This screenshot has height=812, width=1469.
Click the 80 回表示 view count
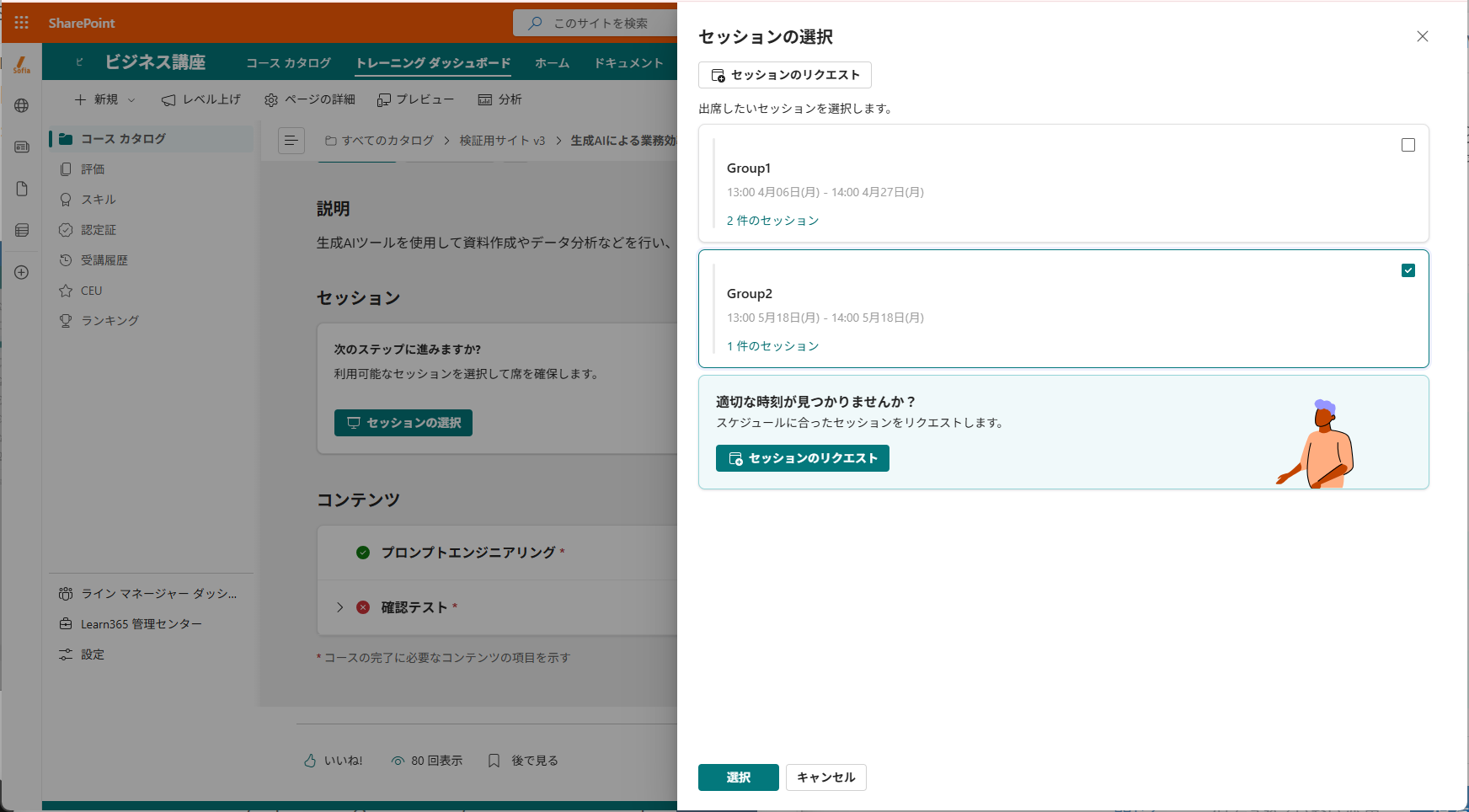coord(427,761)
